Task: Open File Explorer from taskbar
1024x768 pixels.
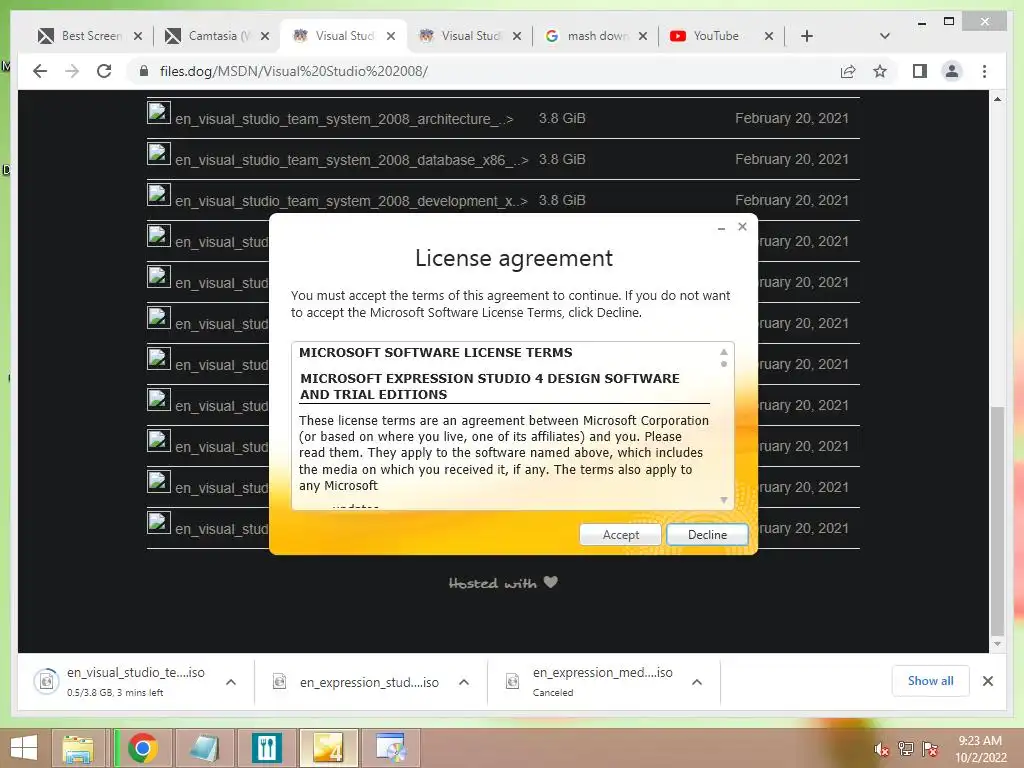Action: [78, 748]
